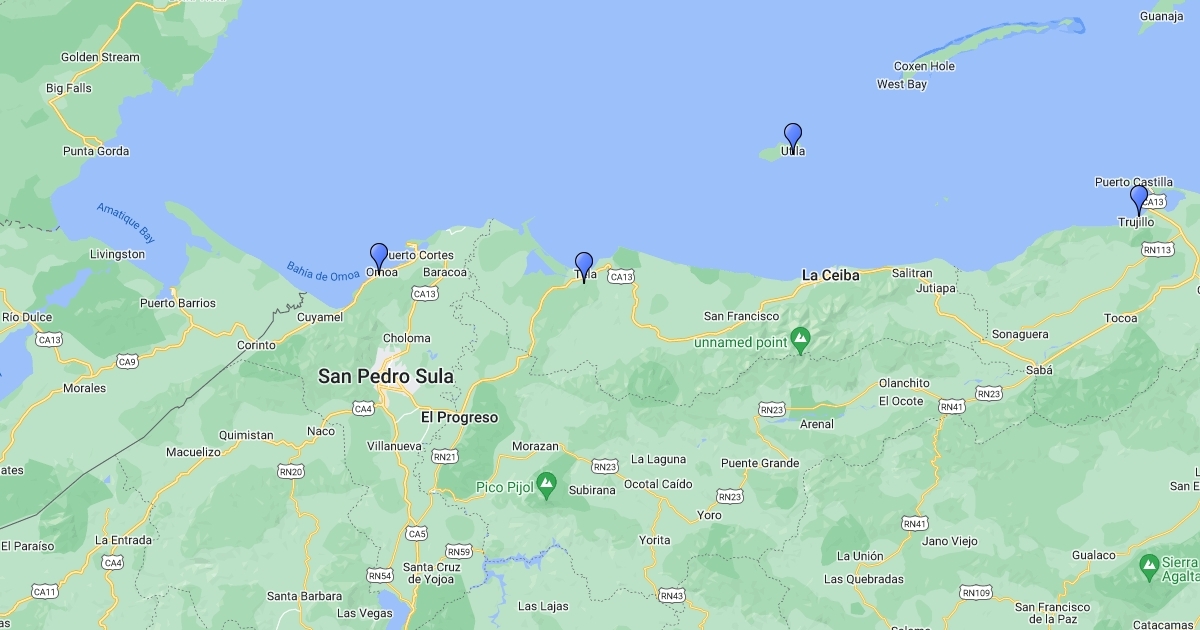Image resolution: width=1200 pixels, height=630 pixels.
Task: Click the blue pin at Tela
Action: tap(584, 265)
